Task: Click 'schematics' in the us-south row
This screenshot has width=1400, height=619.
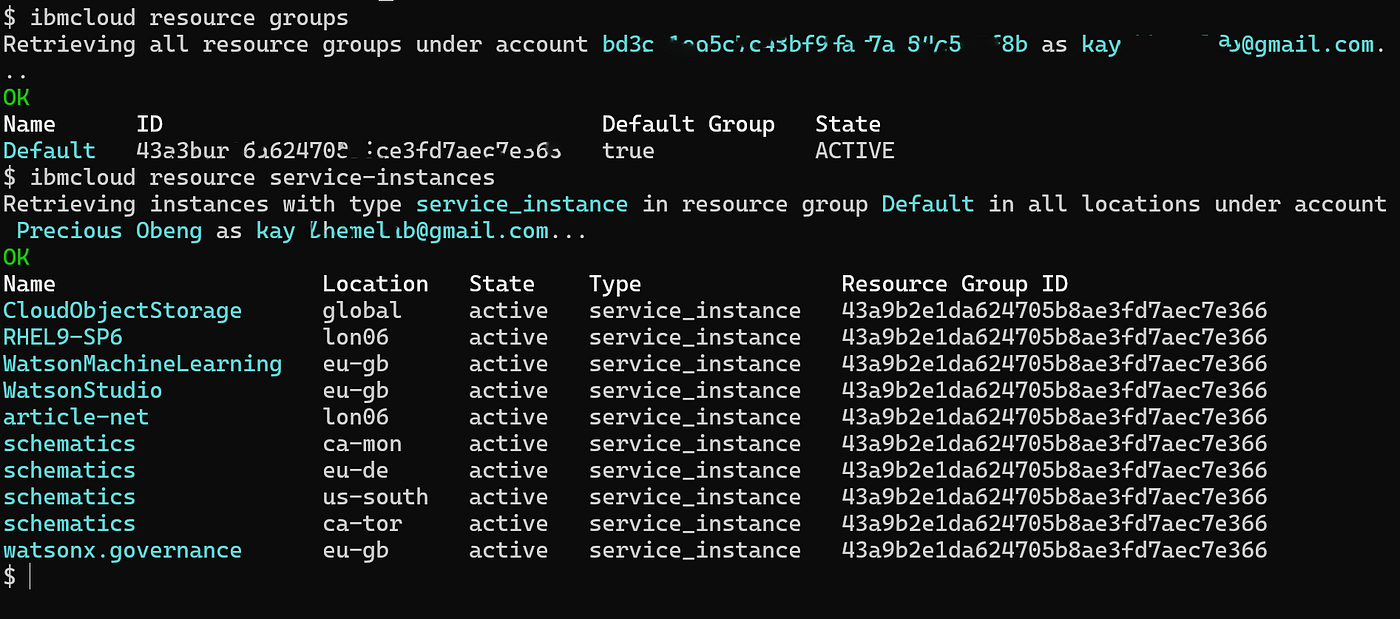Action: (x=69, y=497)
